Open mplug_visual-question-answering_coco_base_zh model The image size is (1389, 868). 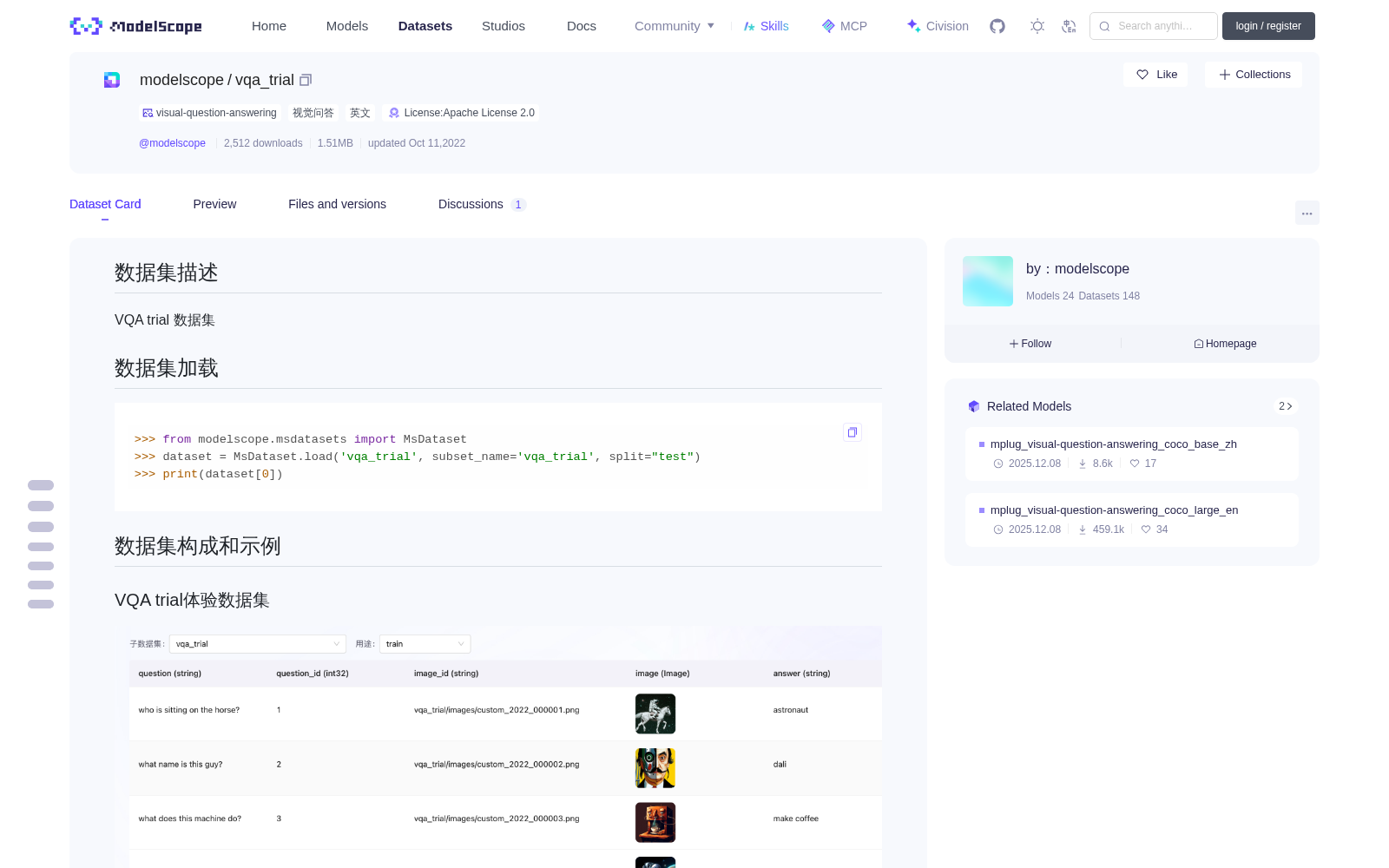tap(1114, 444)
